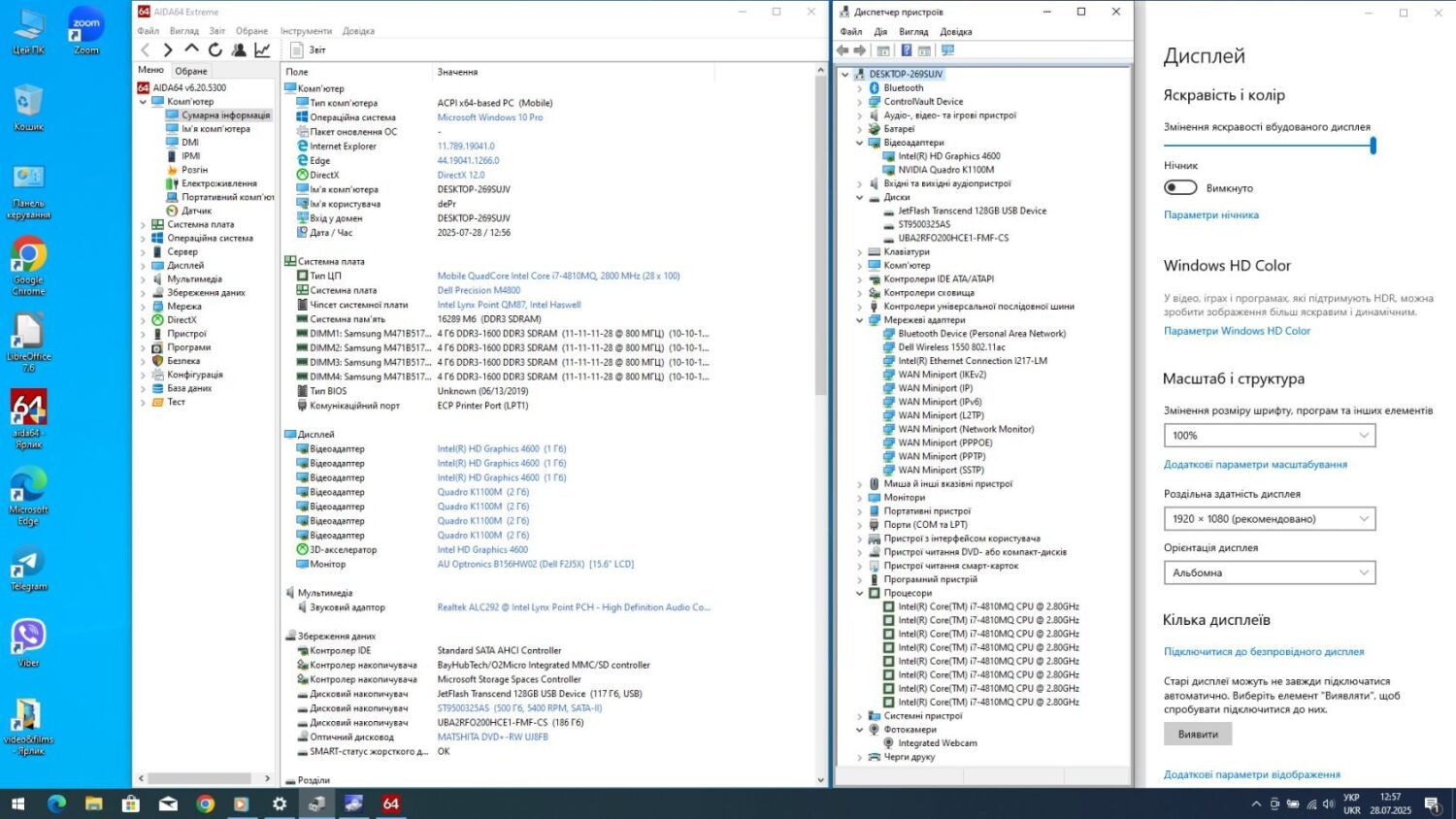Open the Viber desktop shortcut
Screen dimensions: 1456x819
[x=28, y=638]
